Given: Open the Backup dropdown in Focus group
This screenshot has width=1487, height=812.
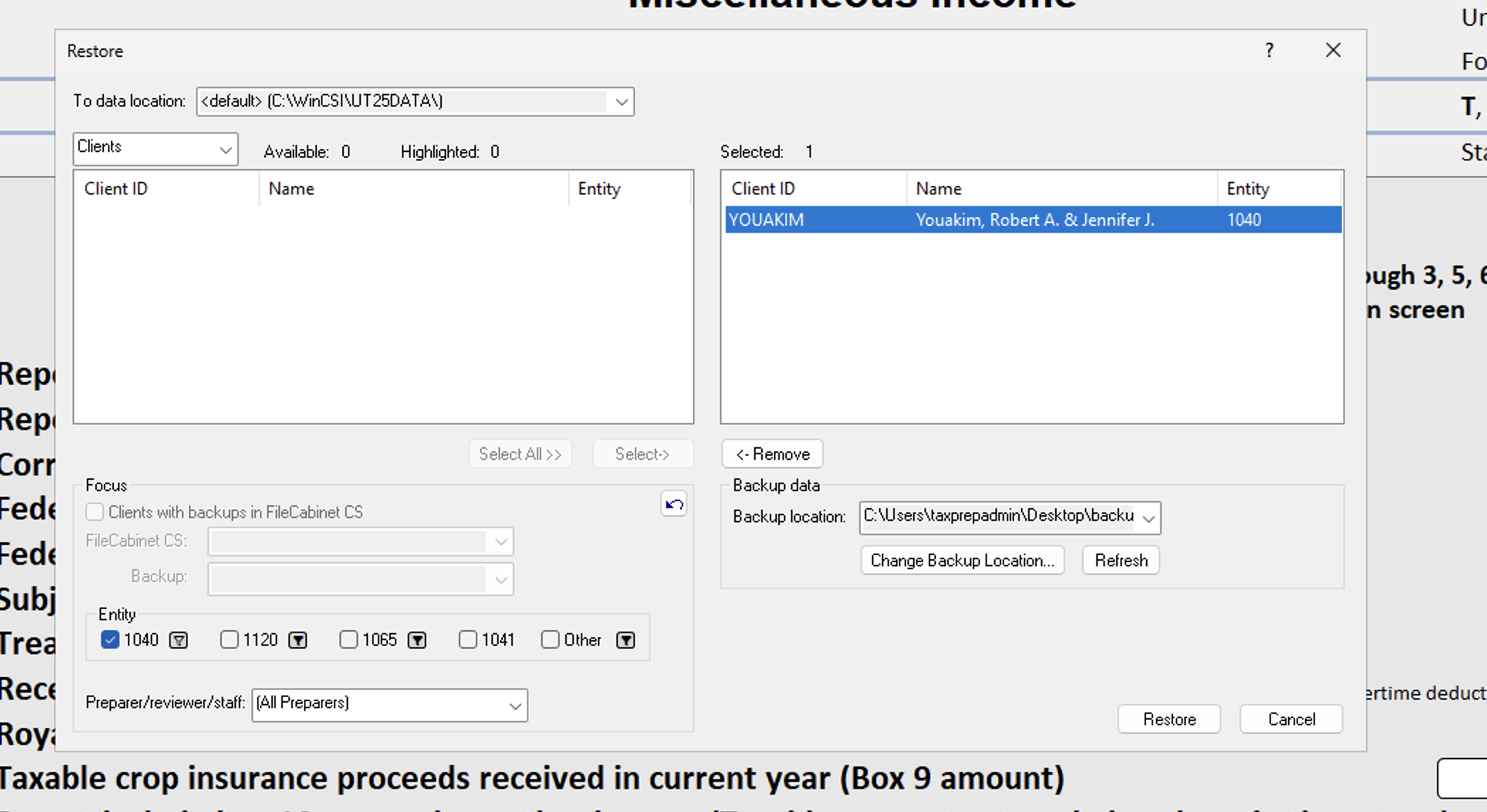Looking at the screenshot, I should pos(361,579).
